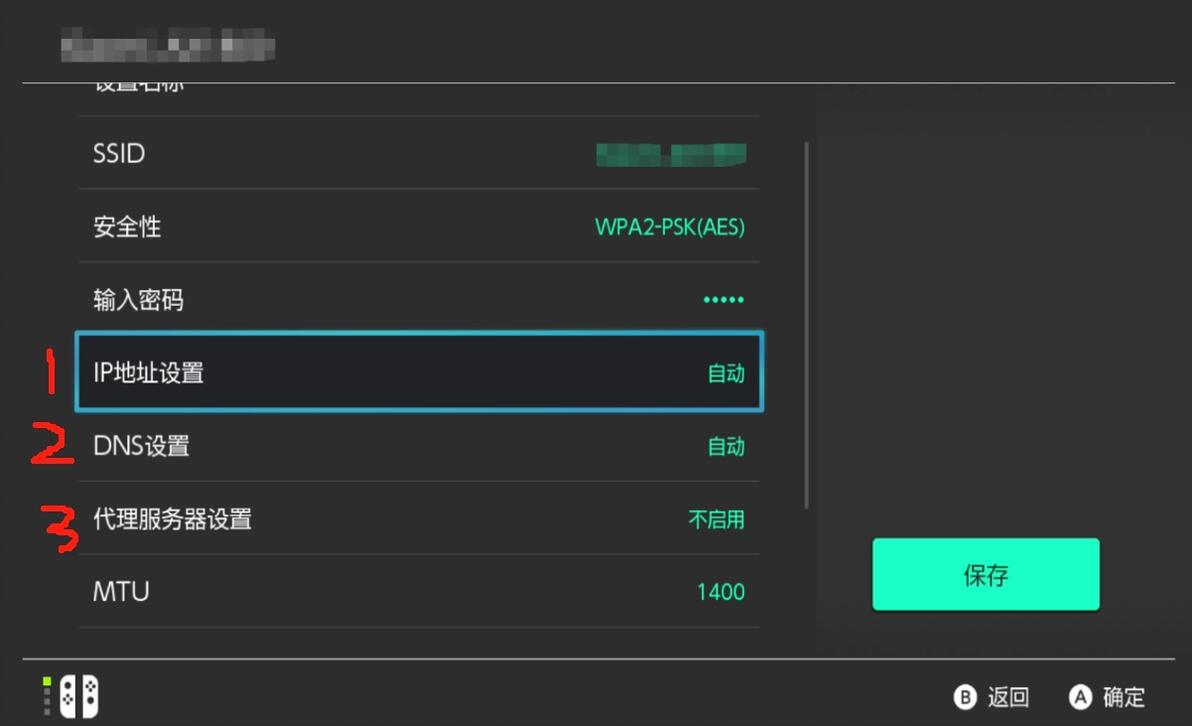The image size is (1192, 726).
Task: Go back using the 返回 label
Action: 1007,697
